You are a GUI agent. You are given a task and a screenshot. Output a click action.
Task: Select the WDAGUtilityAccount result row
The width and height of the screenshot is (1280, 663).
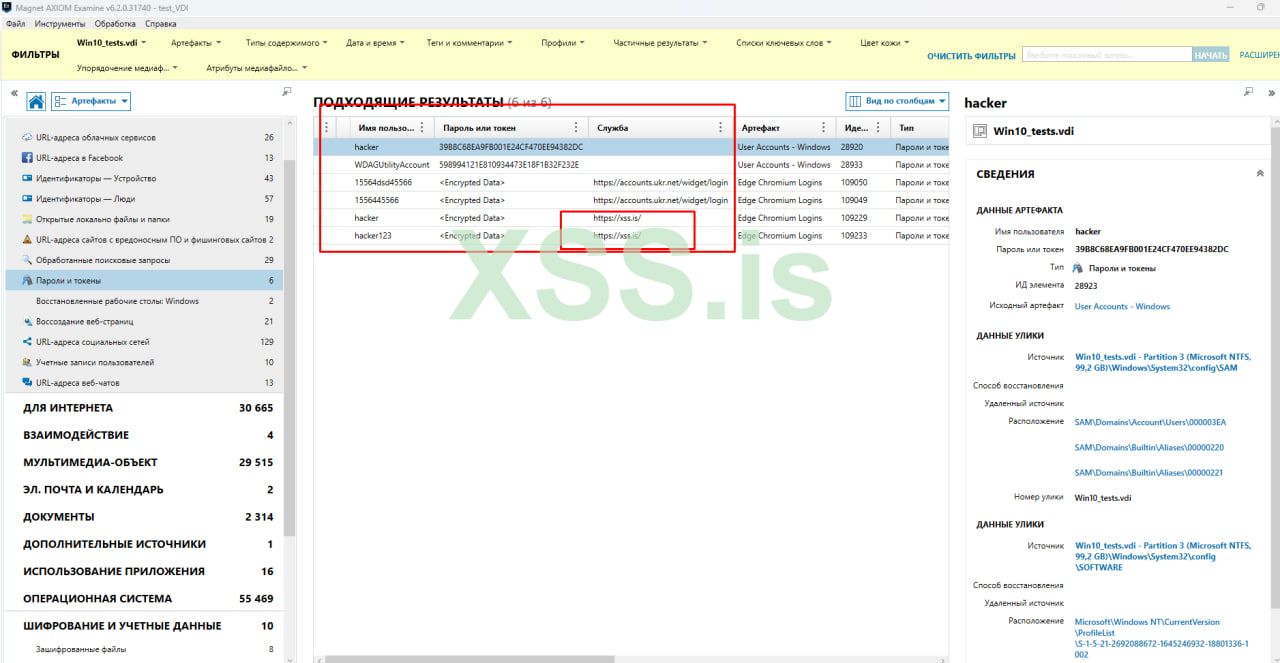tap(631, 165)
